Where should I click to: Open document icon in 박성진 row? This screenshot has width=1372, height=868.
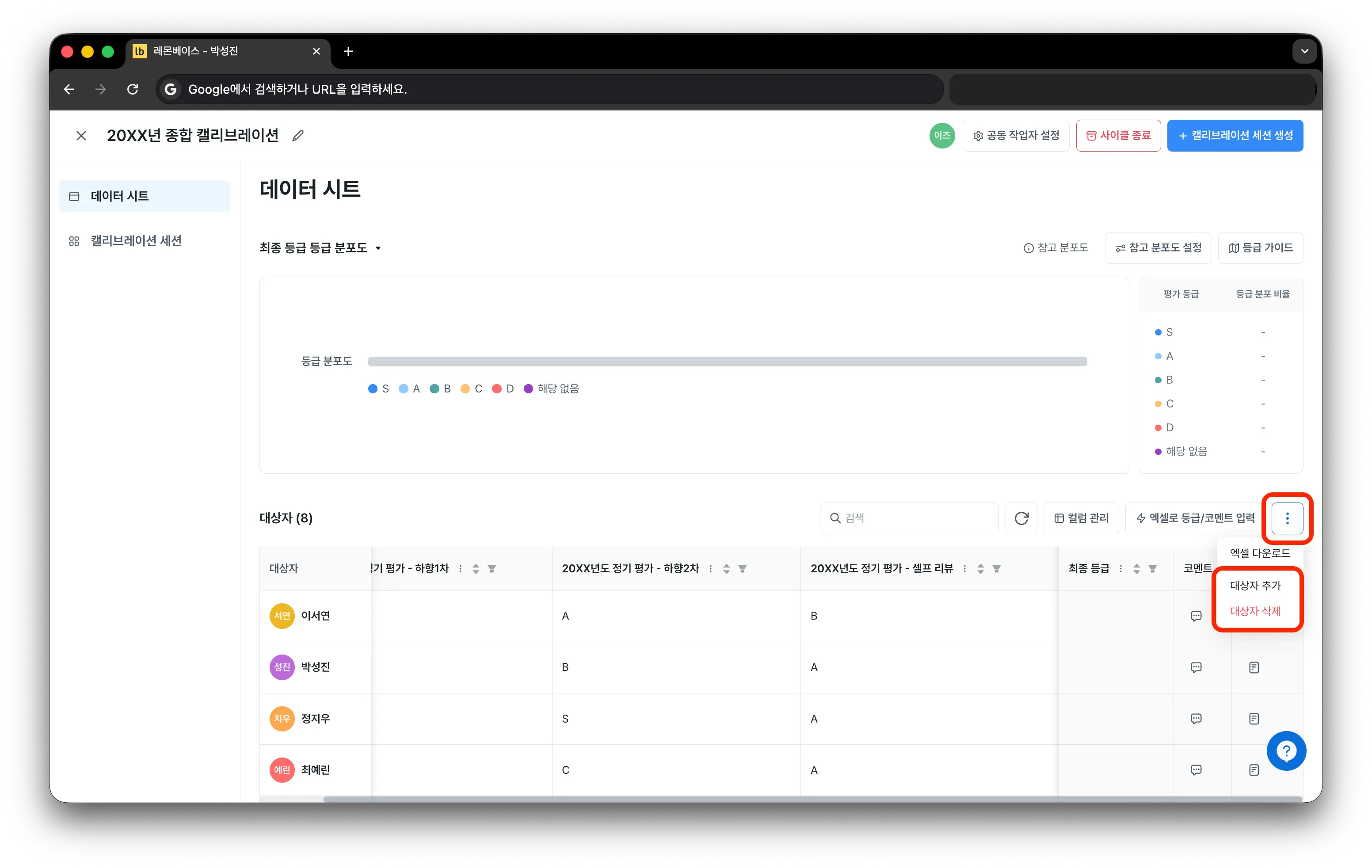pos(1254,667)
